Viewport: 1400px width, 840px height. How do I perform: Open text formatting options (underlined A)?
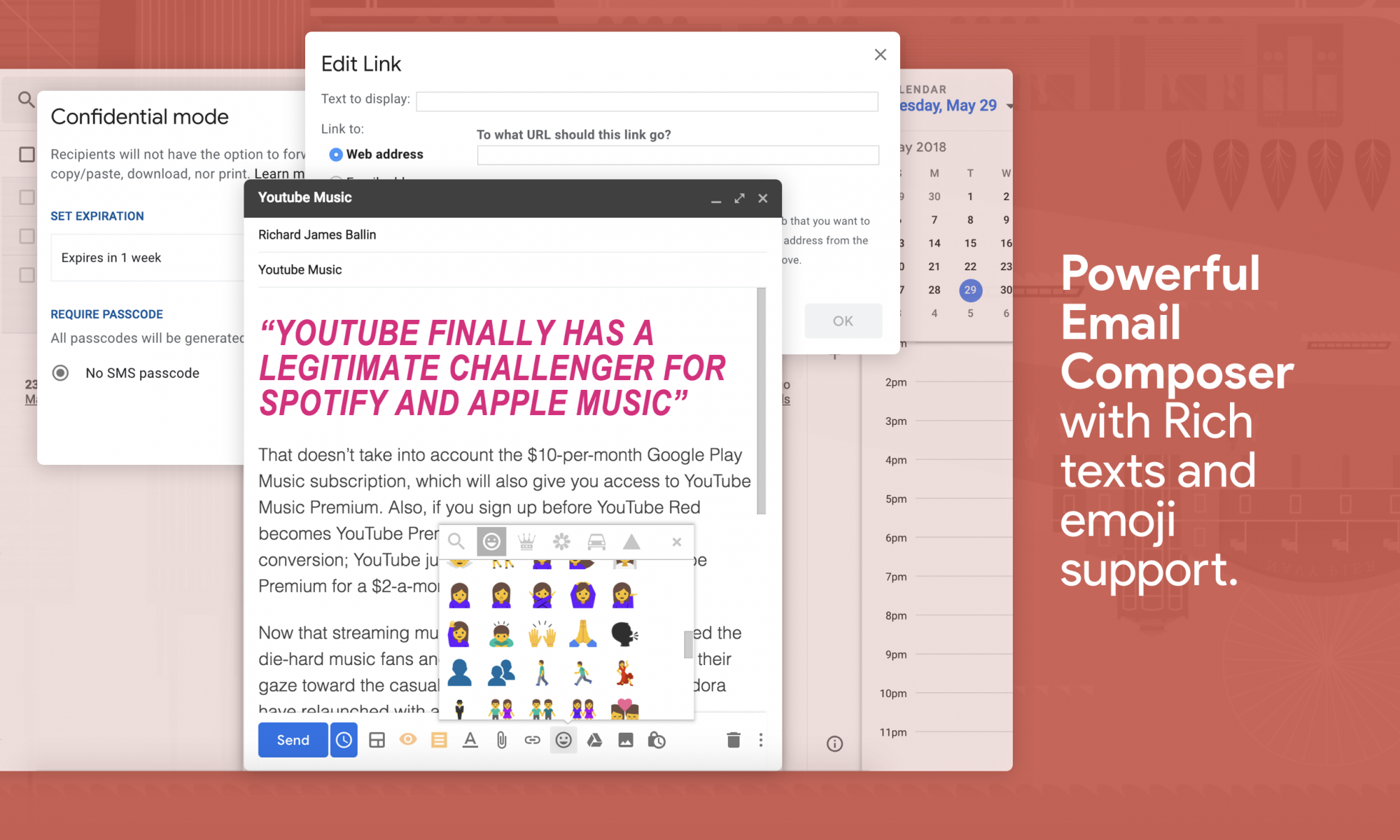[x=470, y=740]
